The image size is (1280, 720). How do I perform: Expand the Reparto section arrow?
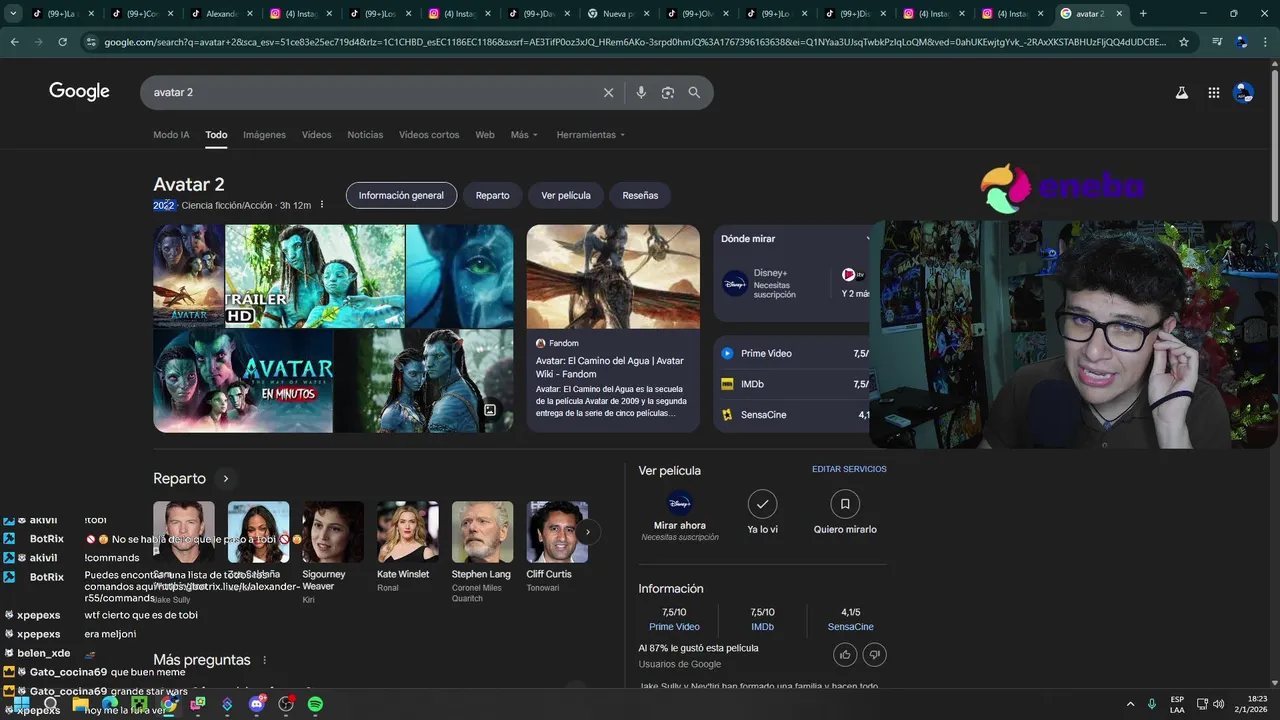[226, 479]
